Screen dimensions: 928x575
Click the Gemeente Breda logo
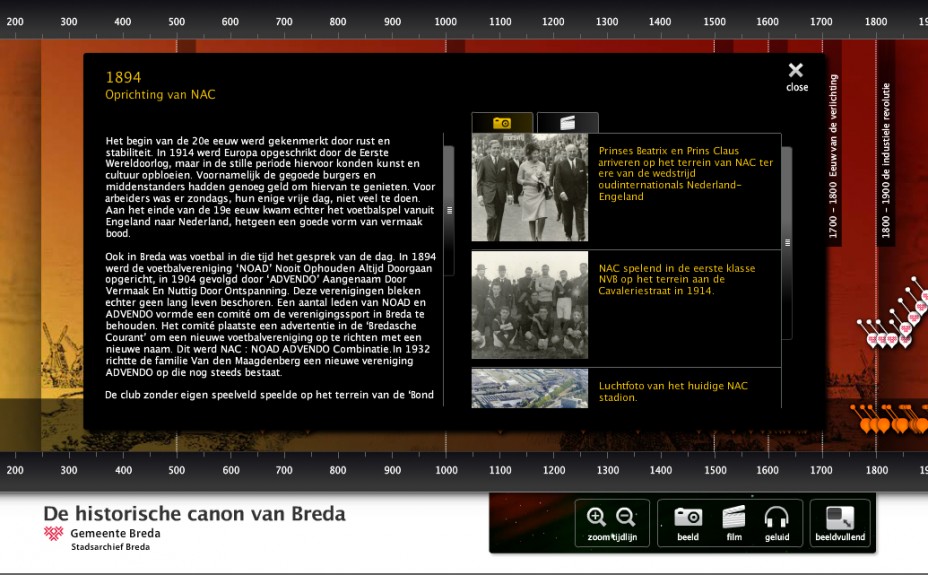coord(53,534)
